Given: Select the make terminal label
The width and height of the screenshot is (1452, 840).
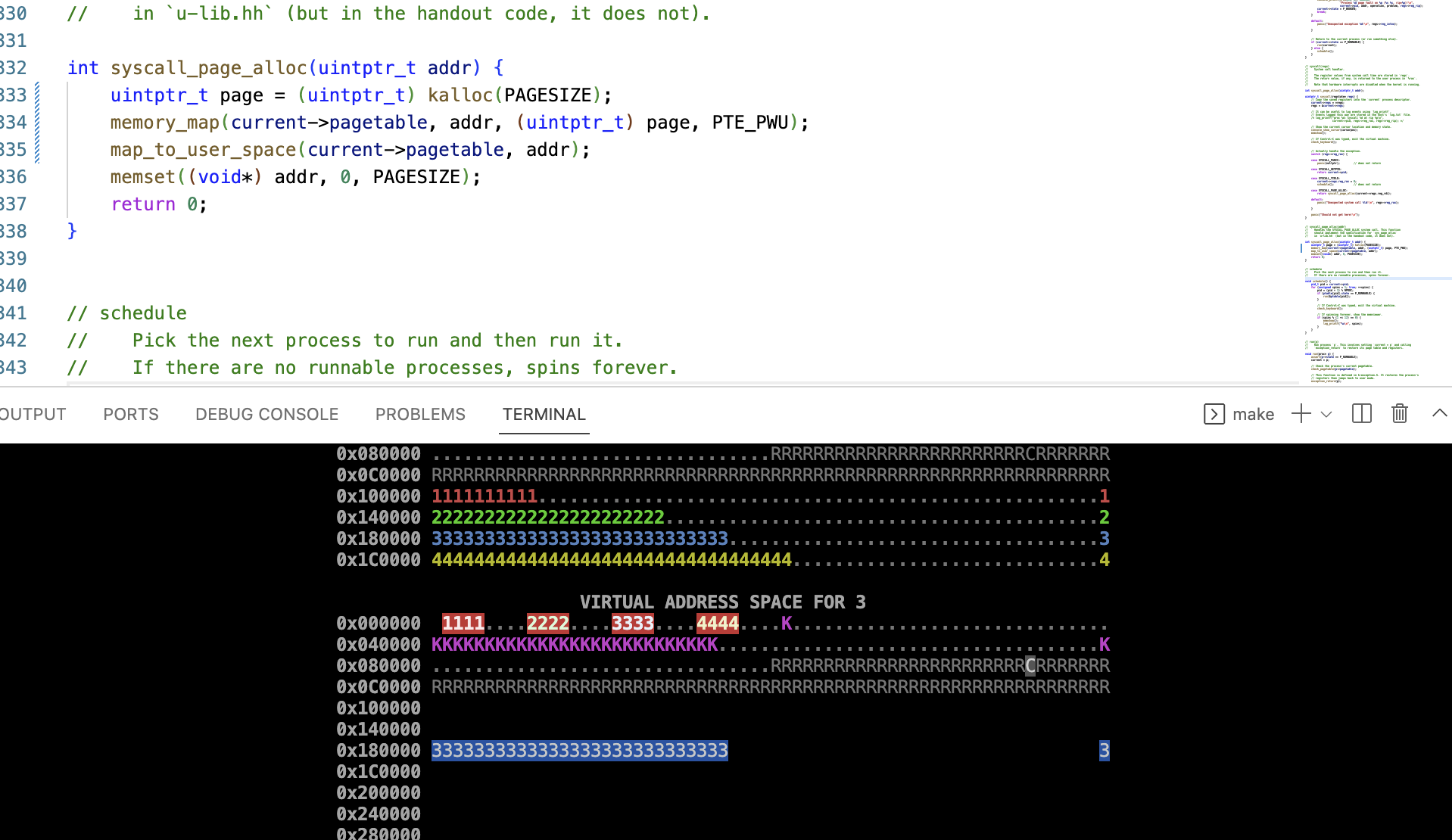Looking at the screenshot, I should 1253,415.
